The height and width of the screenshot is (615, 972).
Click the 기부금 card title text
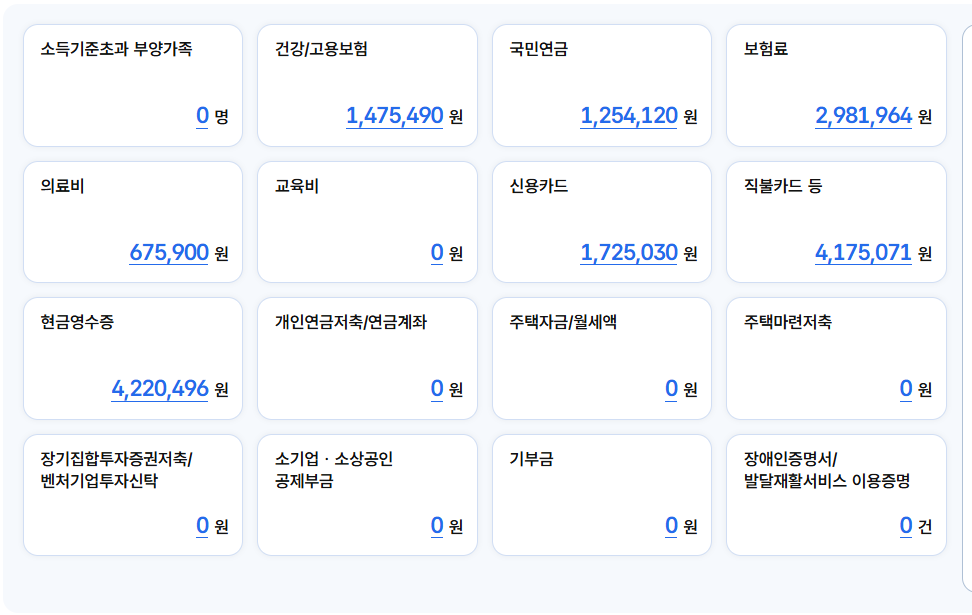pos(531,459)
